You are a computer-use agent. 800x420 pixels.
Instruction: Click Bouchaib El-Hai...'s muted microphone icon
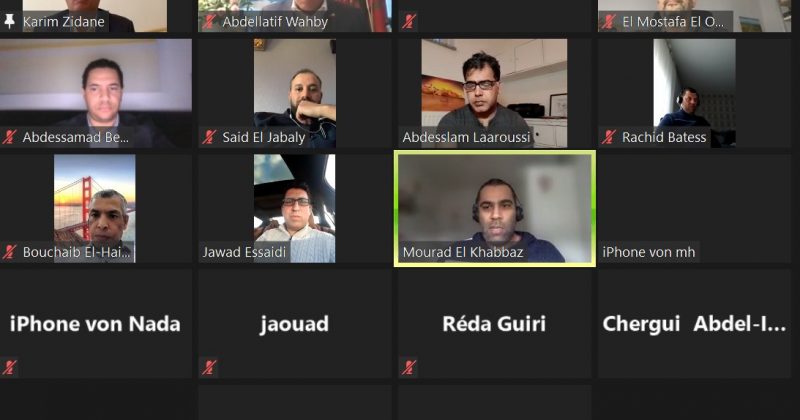click(9, 252)
